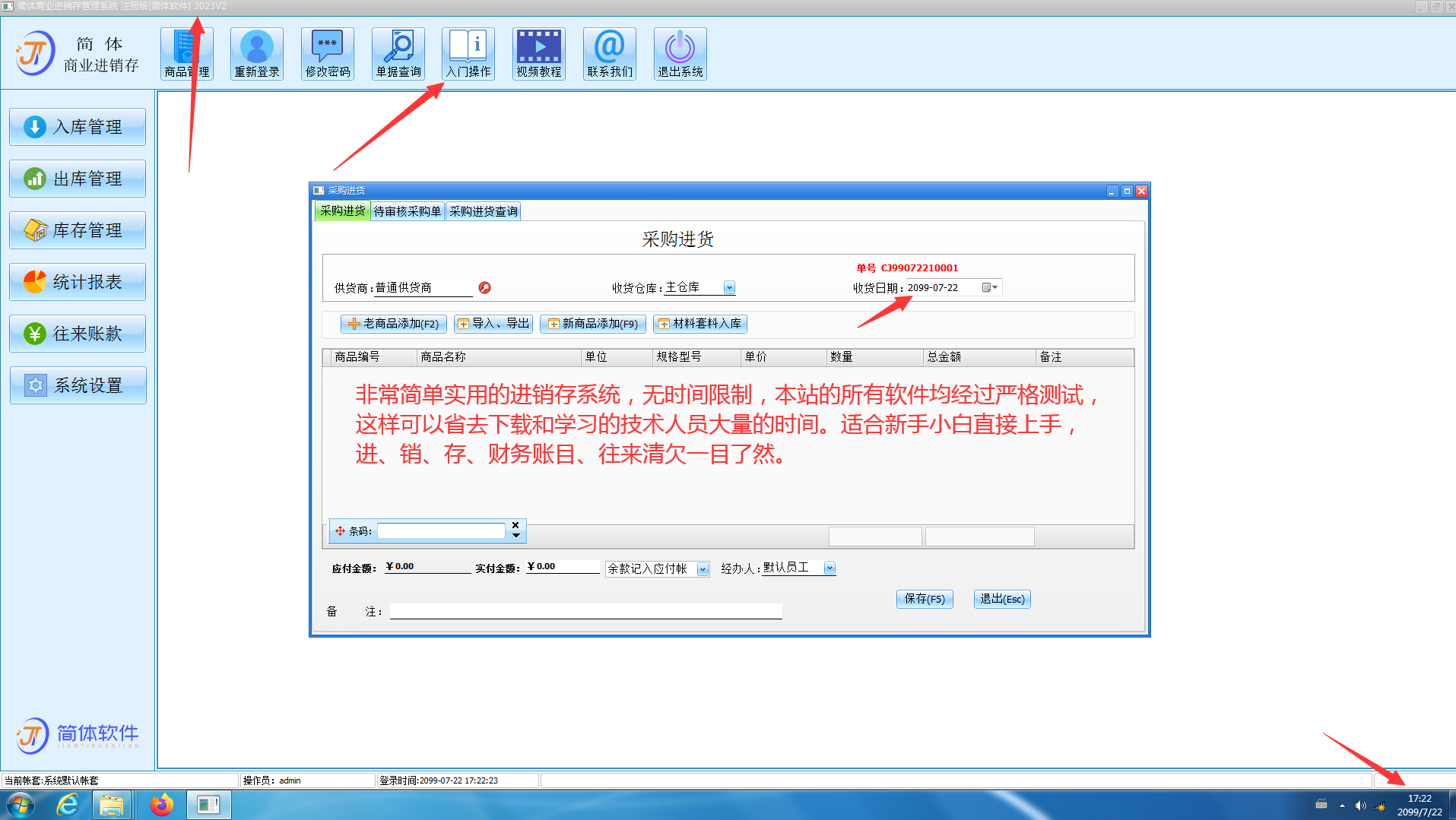Viewport: 1456px width, 820px height.
Task: Click the red supplier lookup icon
Action: pos(484,287)
